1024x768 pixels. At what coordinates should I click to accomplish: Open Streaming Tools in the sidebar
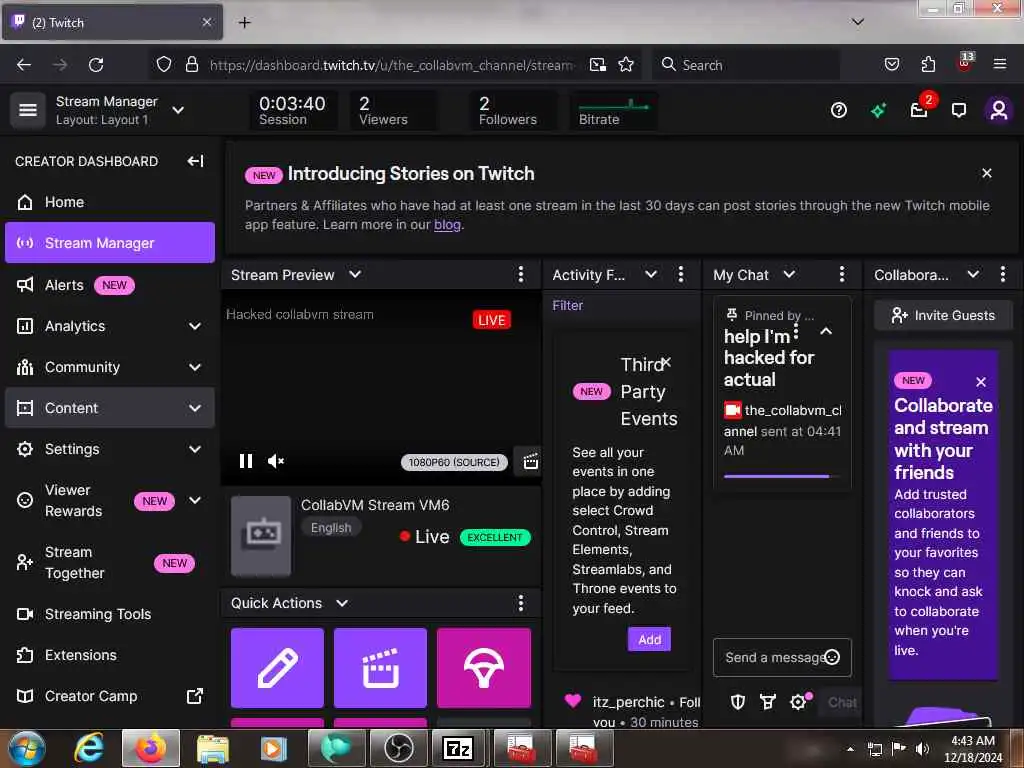(x=110, y=614)
